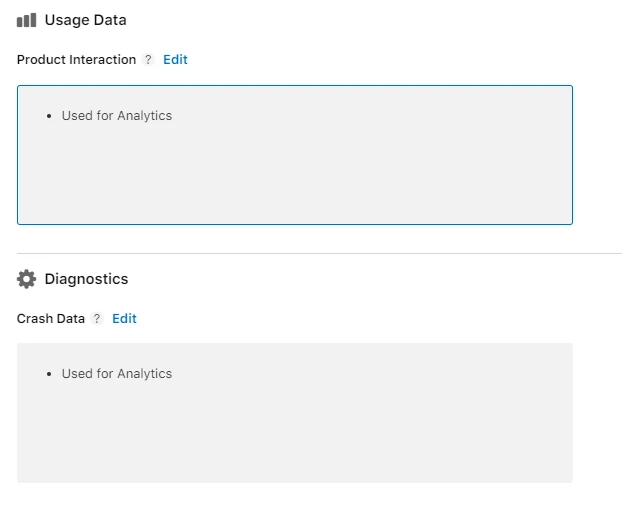Image resolution: width=622 pixels, height=508 pixels.
Task: Open the Product Interaction help question mark
Action: [x=148, y=59]
